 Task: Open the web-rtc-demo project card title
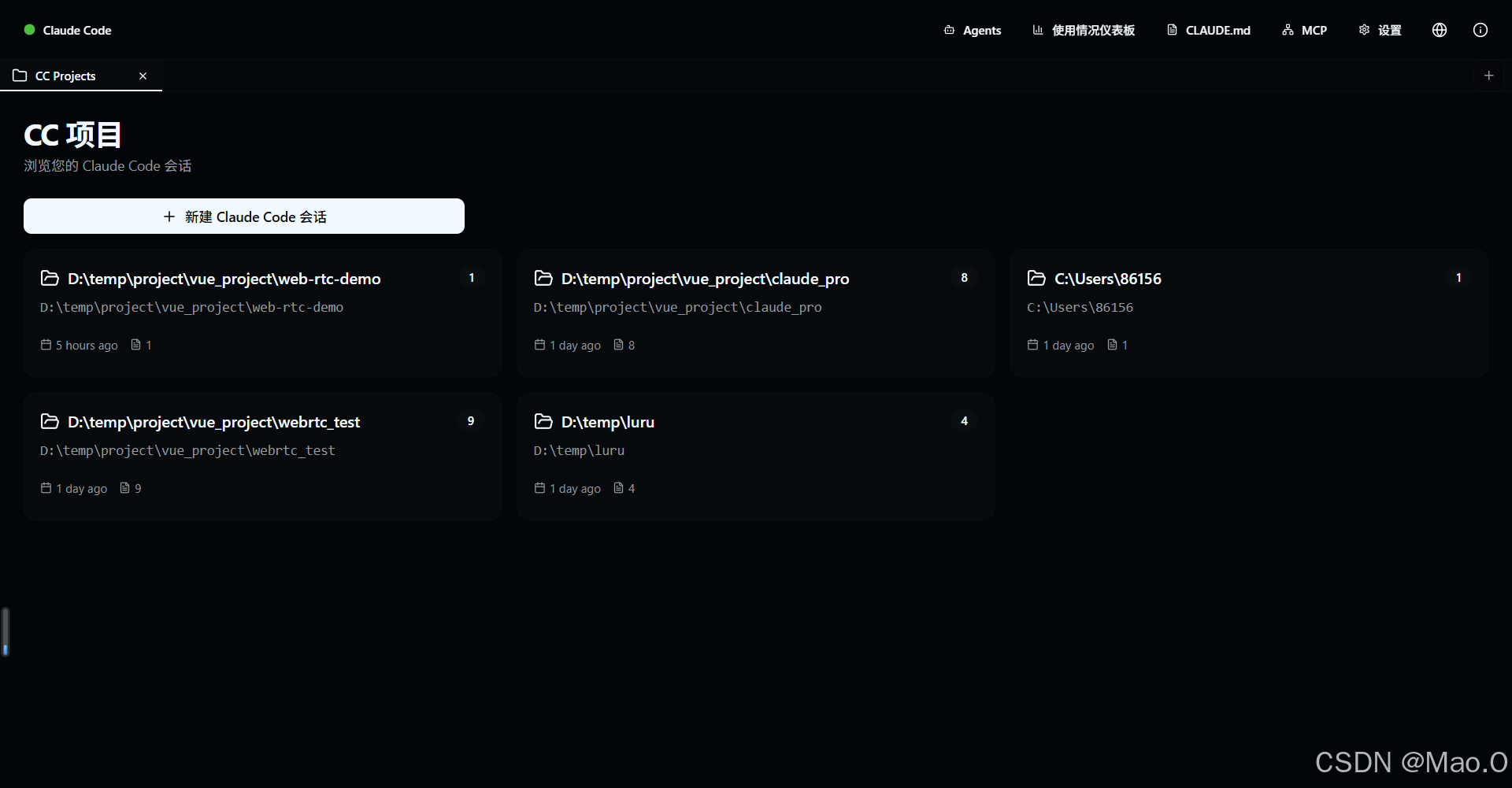point(224,279)
